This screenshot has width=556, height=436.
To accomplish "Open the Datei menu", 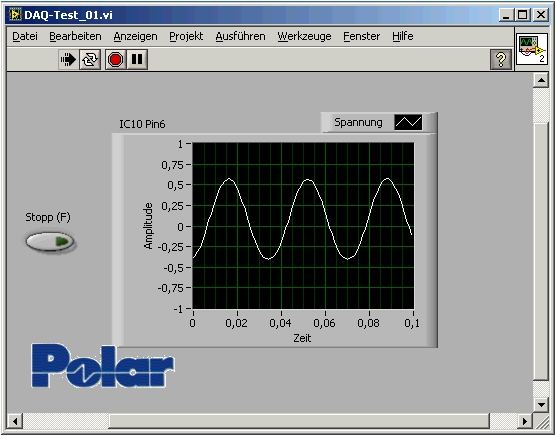I will [x=25, y=36].
